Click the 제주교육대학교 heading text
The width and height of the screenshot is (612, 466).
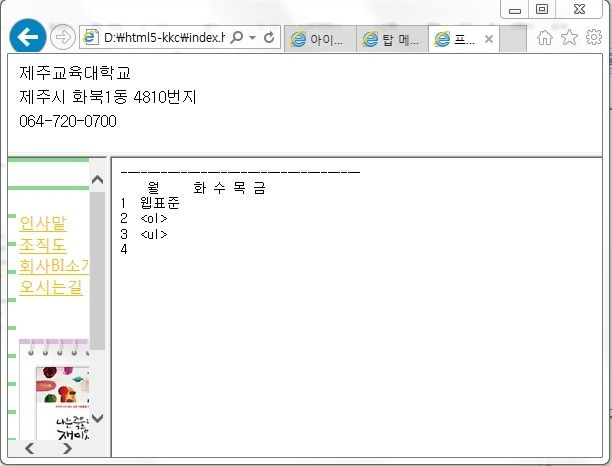(x=75, y=73)
